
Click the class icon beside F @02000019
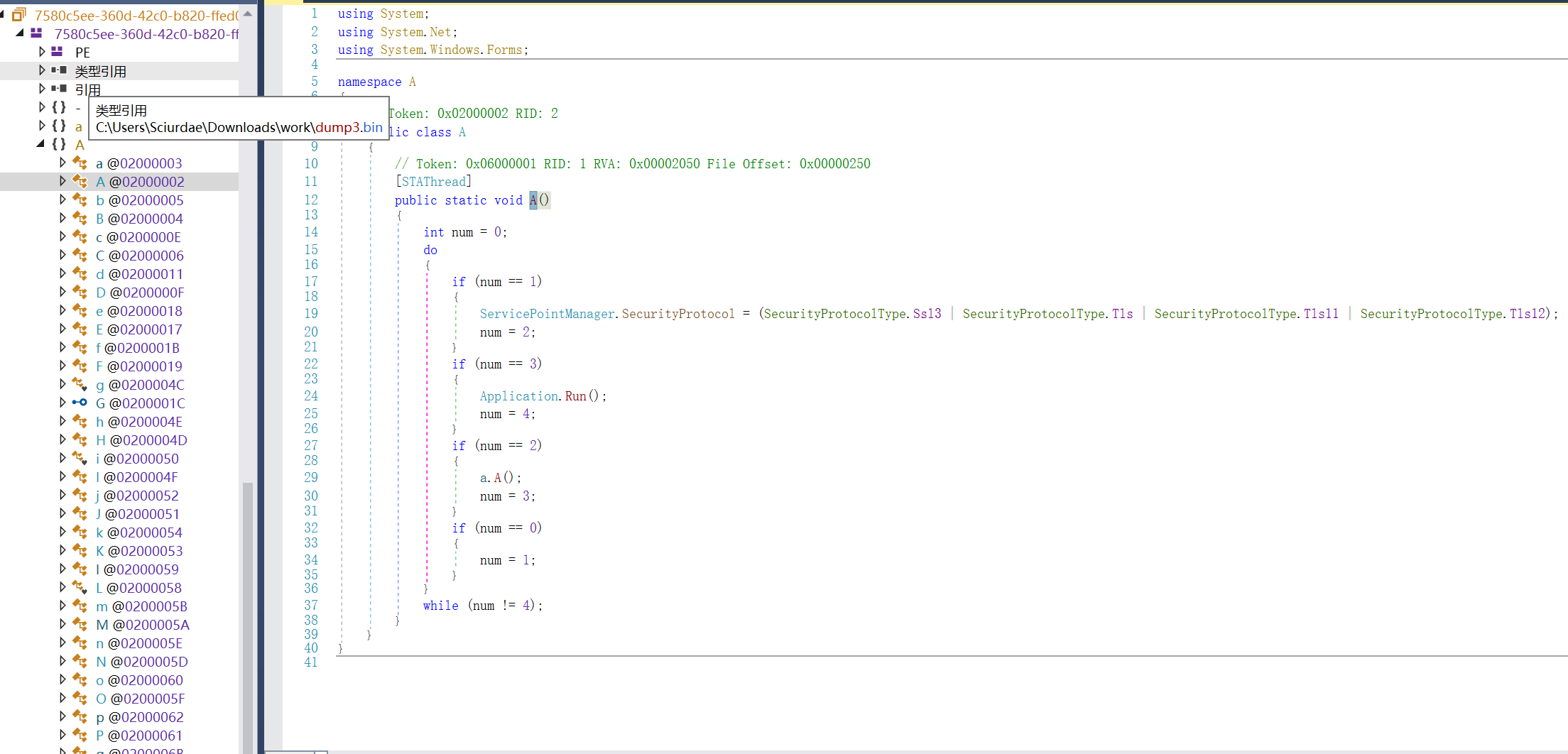(x=80, y=366)
